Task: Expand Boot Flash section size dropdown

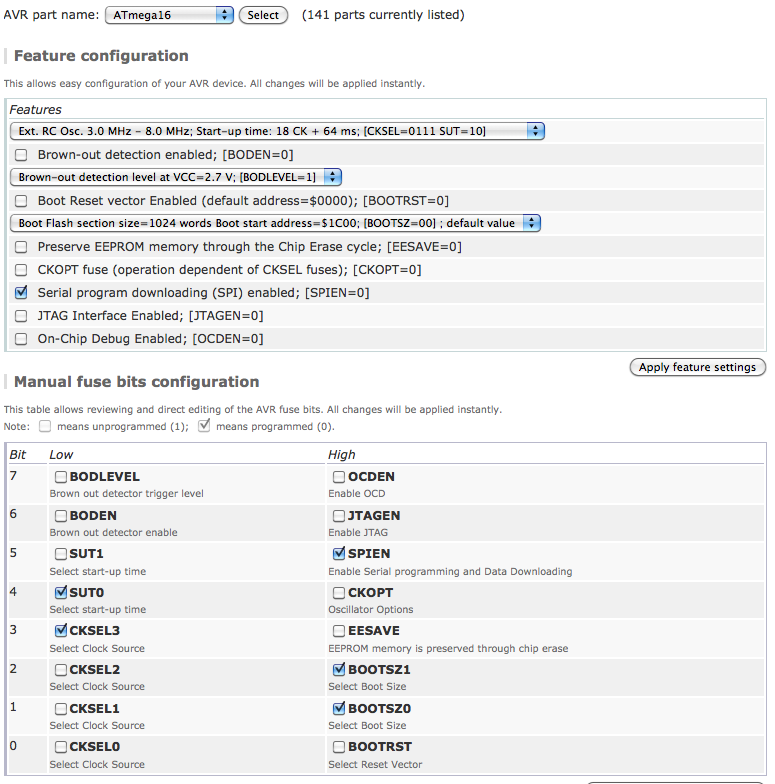Action: tap(275, 223)
